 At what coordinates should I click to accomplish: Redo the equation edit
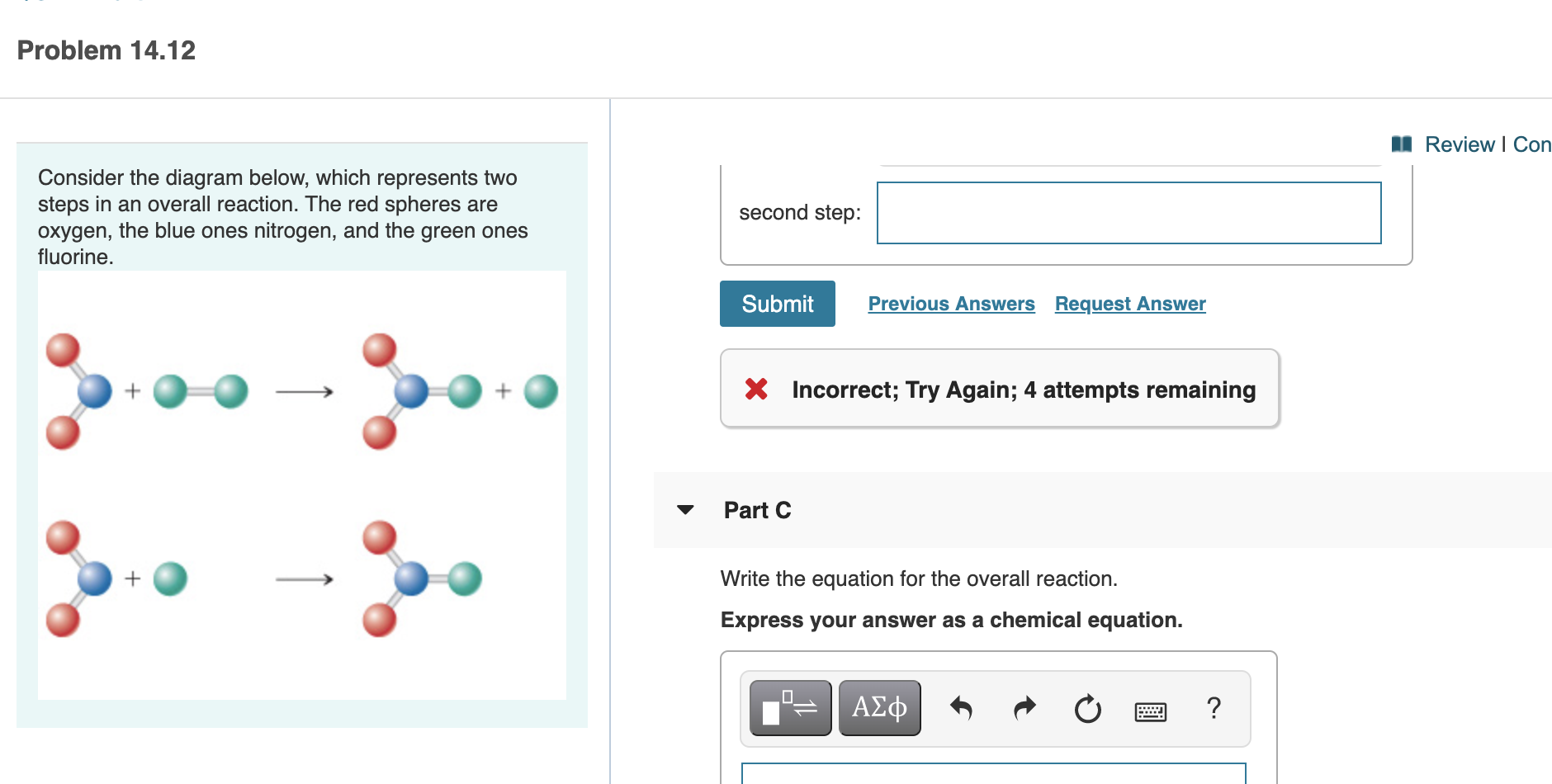(1024, 707)
